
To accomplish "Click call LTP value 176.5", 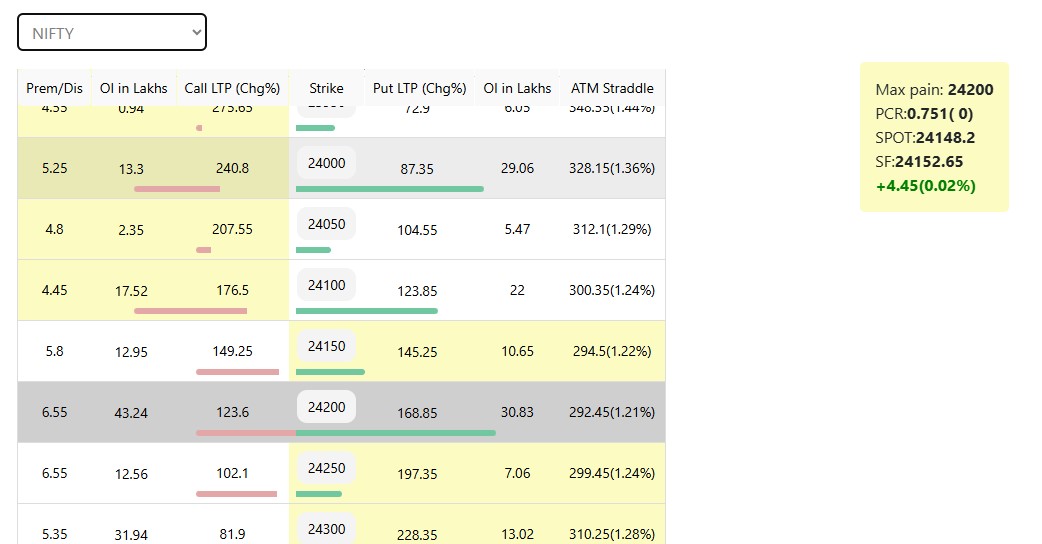I will [x=233, y=290].
